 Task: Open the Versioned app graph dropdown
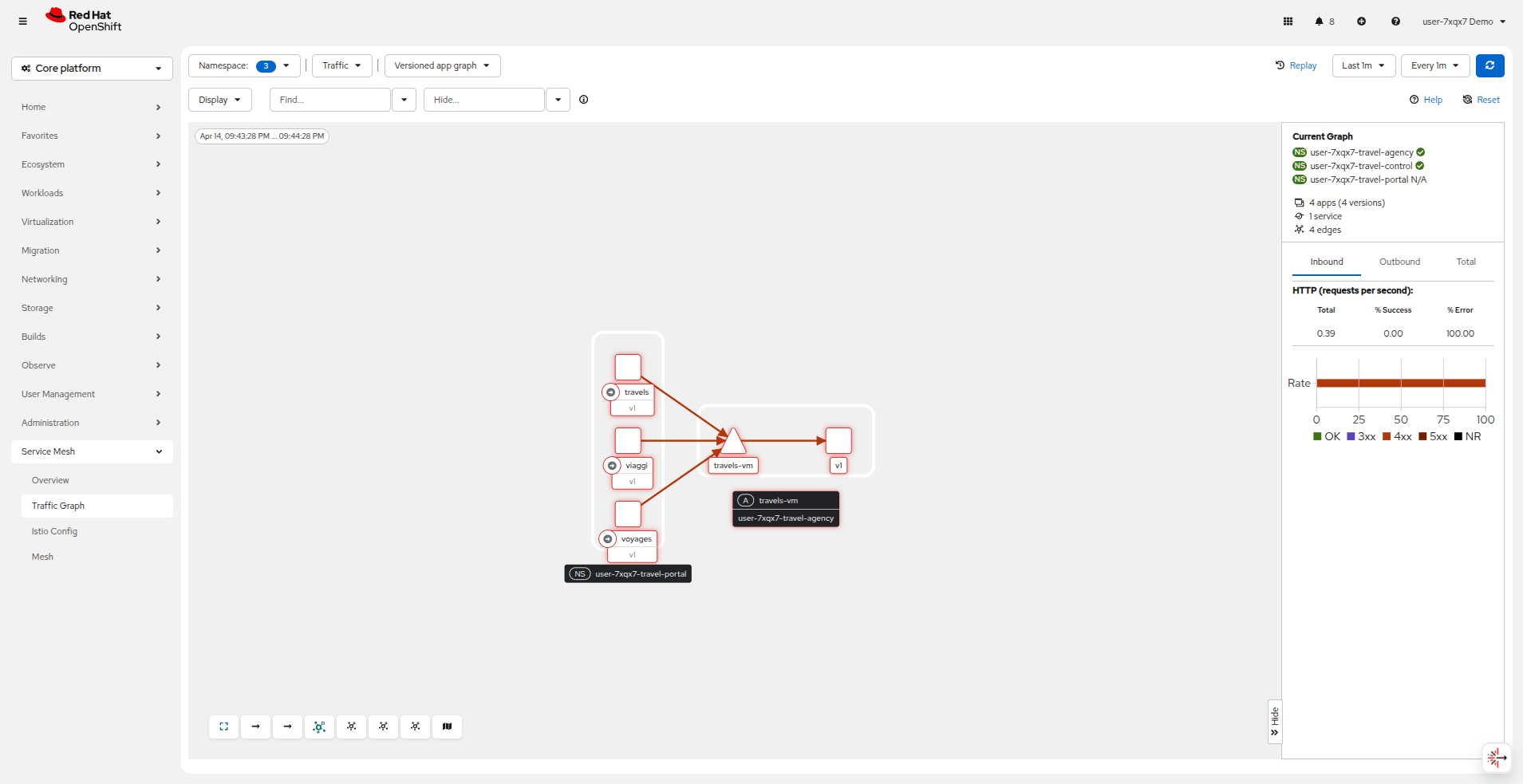442,65
